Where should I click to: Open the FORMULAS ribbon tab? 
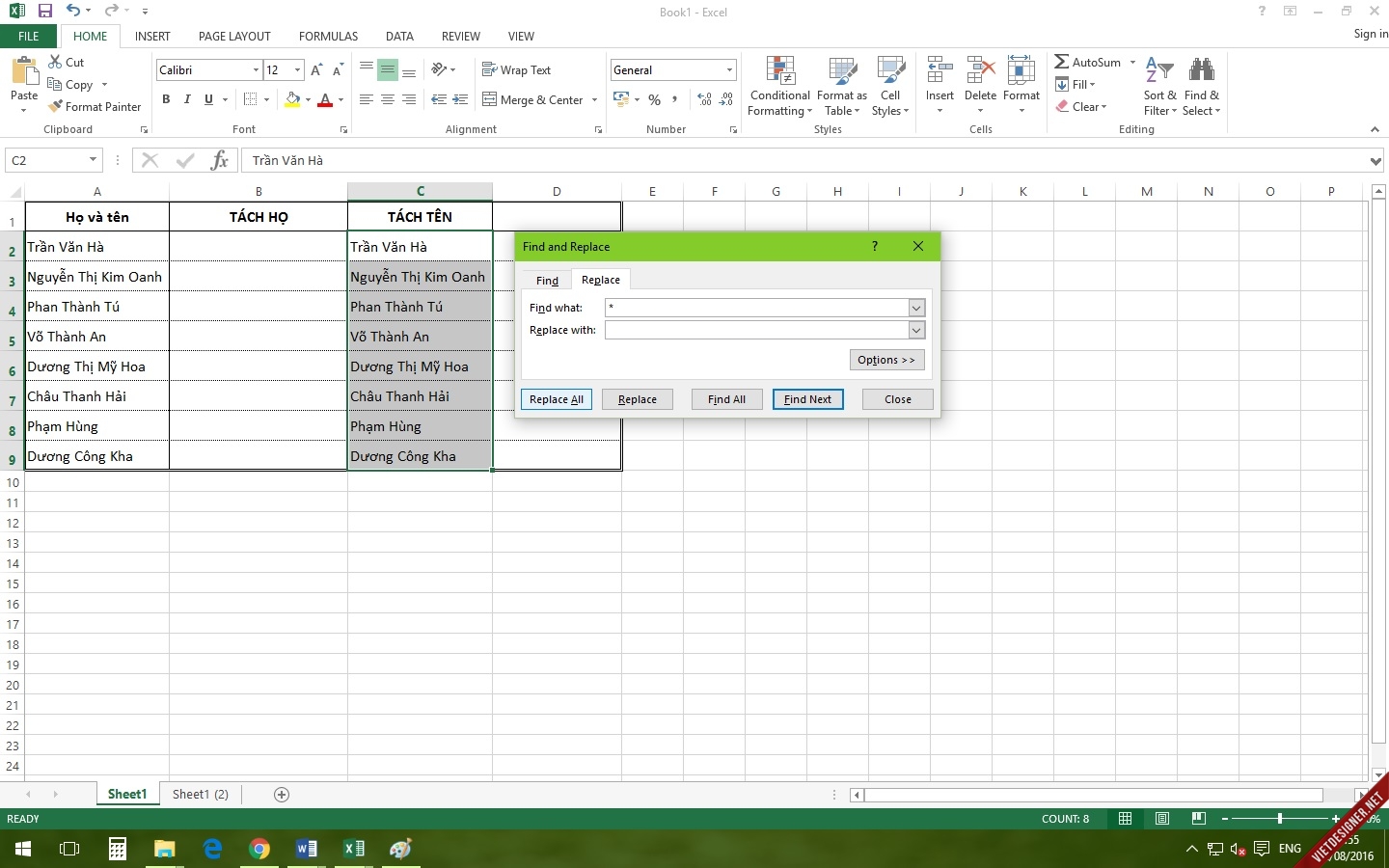pyautogui.click(x=328, y=37)
